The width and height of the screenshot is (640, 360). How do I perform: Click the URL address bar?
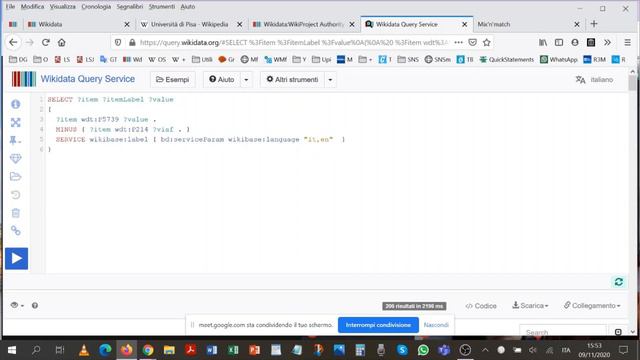pos(294,42)
